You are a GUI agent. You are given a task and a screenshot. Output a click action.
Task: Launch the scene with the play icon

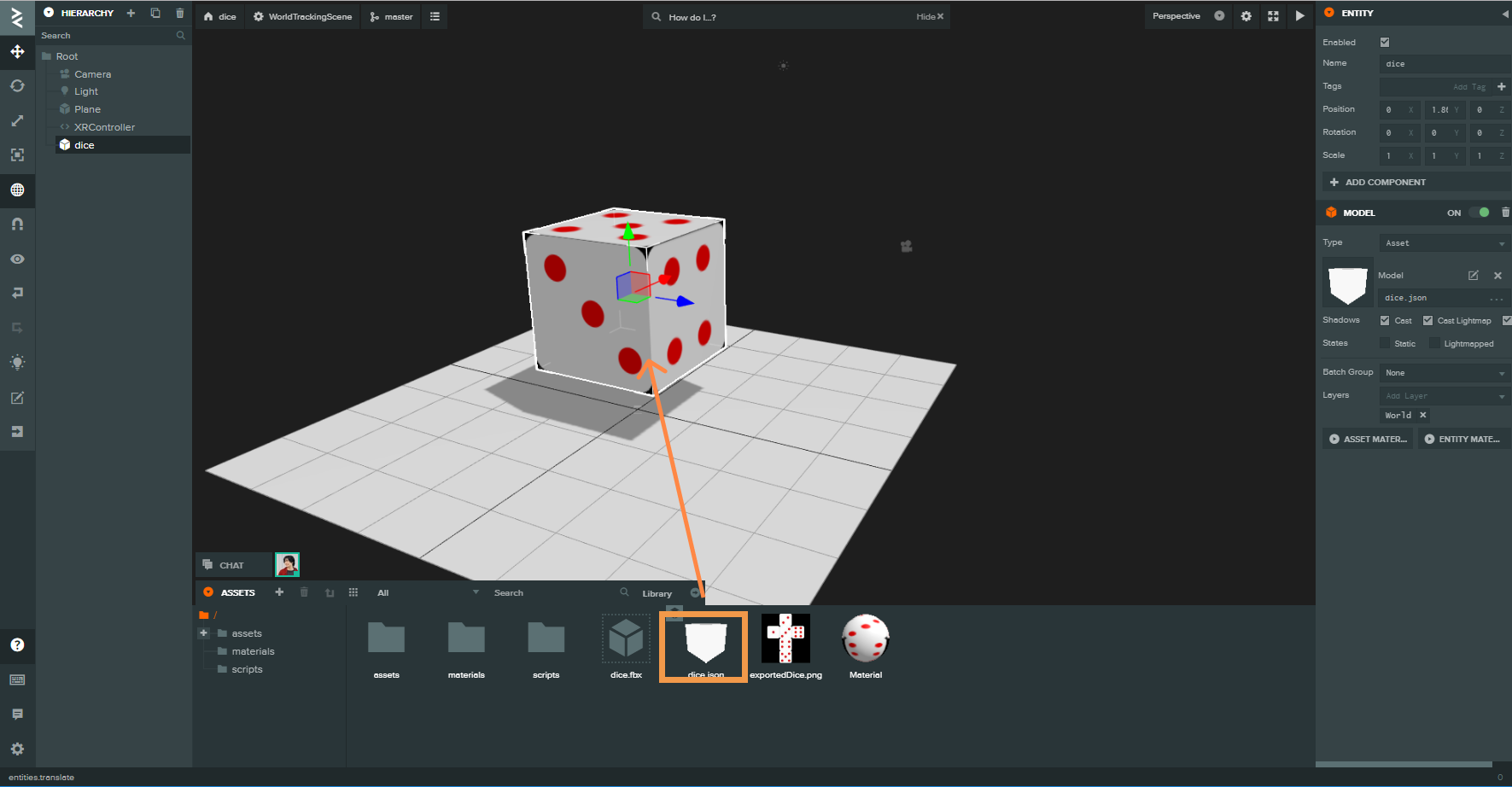pos(1300,15)
